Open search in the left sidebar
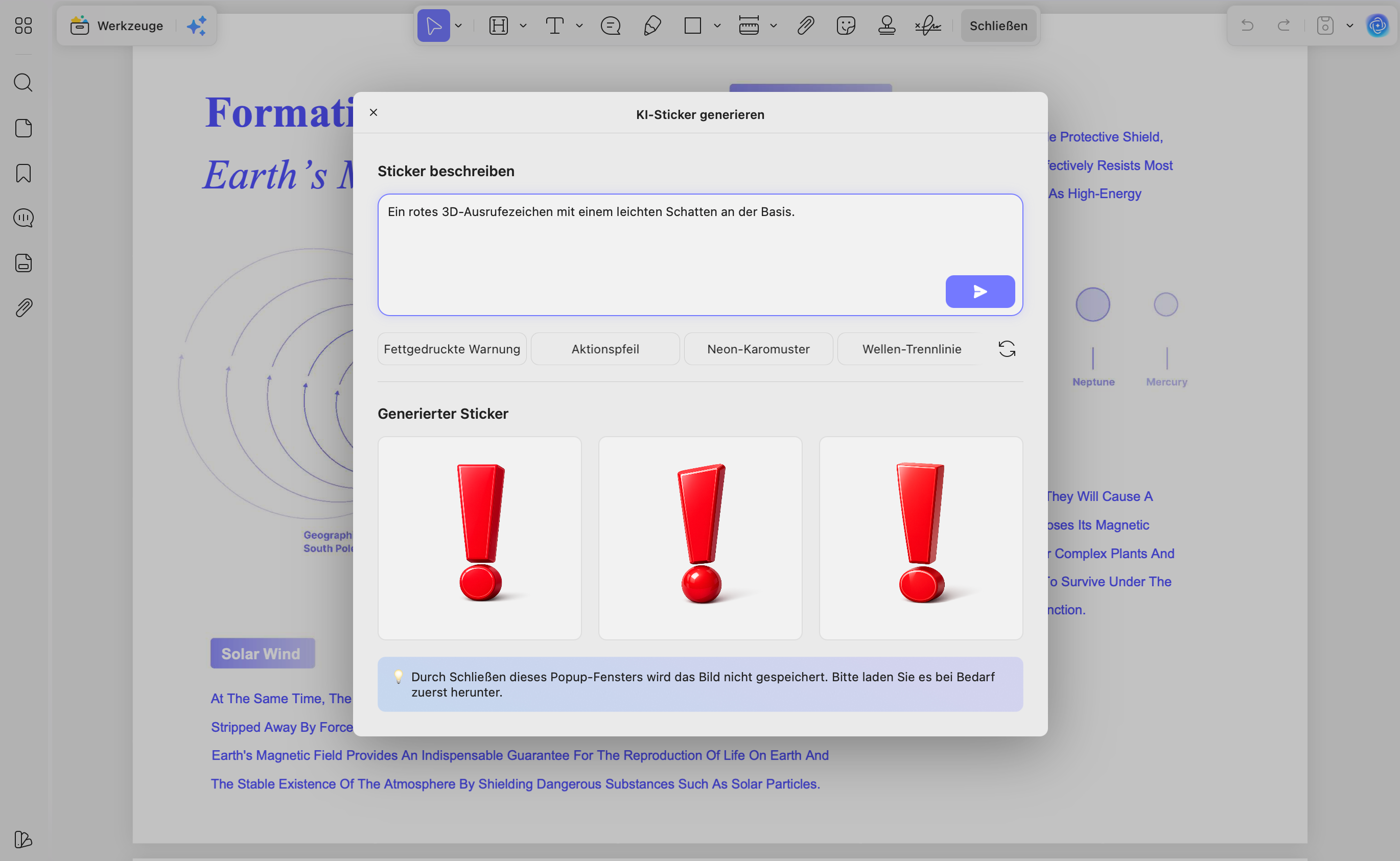Screen dimensions: 1400x861 click(24, 83)
